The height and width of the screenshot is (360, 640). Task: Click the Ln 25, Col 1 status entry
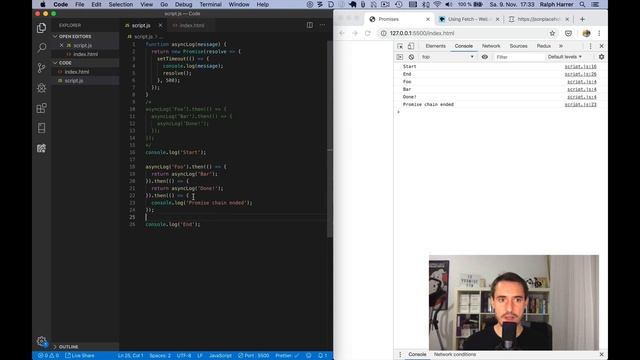click(x=130, y=356)
